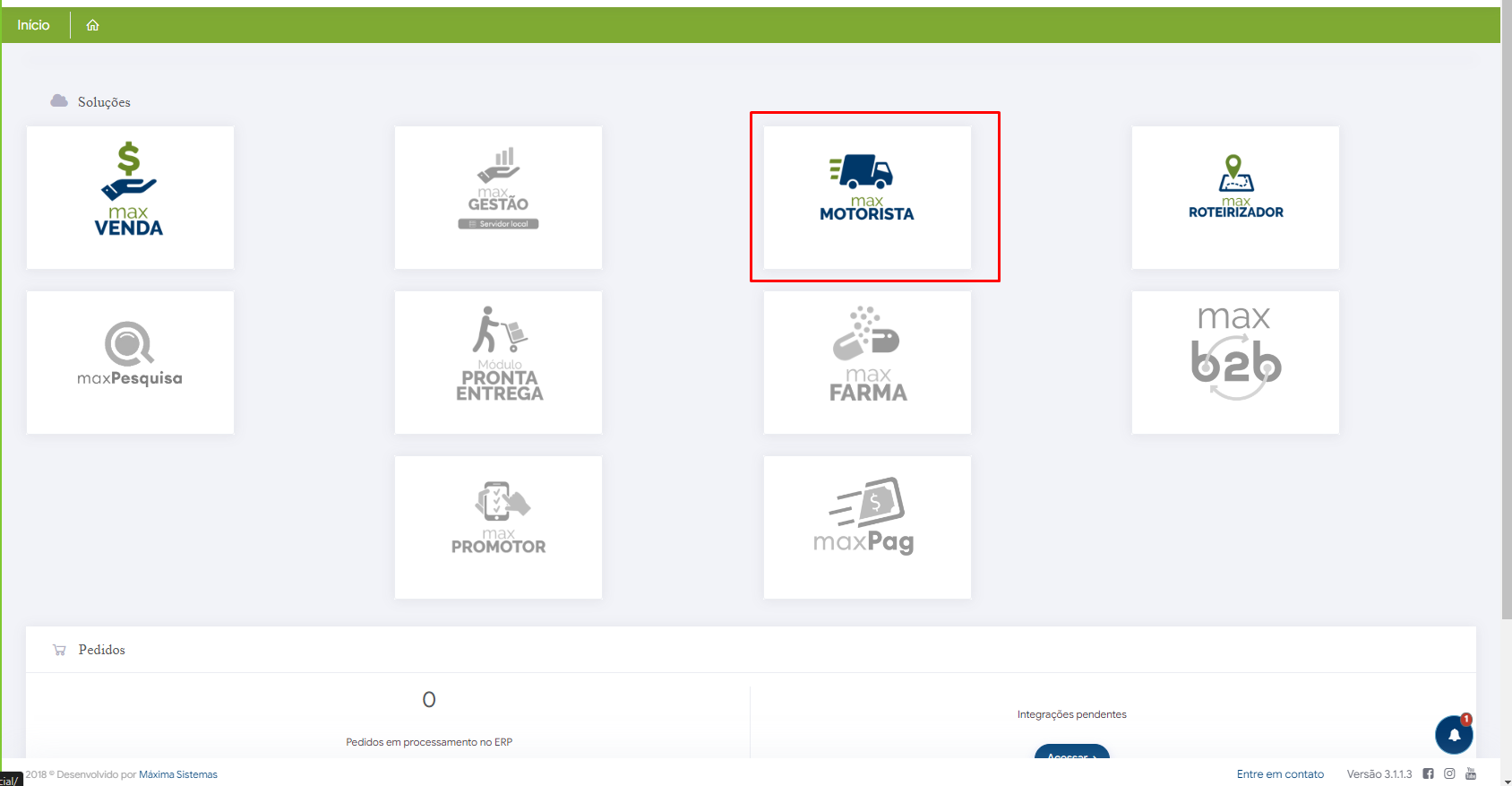Open the maxPesquisa magnifier tile
Screen dimensions: 1512x786
point(130,362)
